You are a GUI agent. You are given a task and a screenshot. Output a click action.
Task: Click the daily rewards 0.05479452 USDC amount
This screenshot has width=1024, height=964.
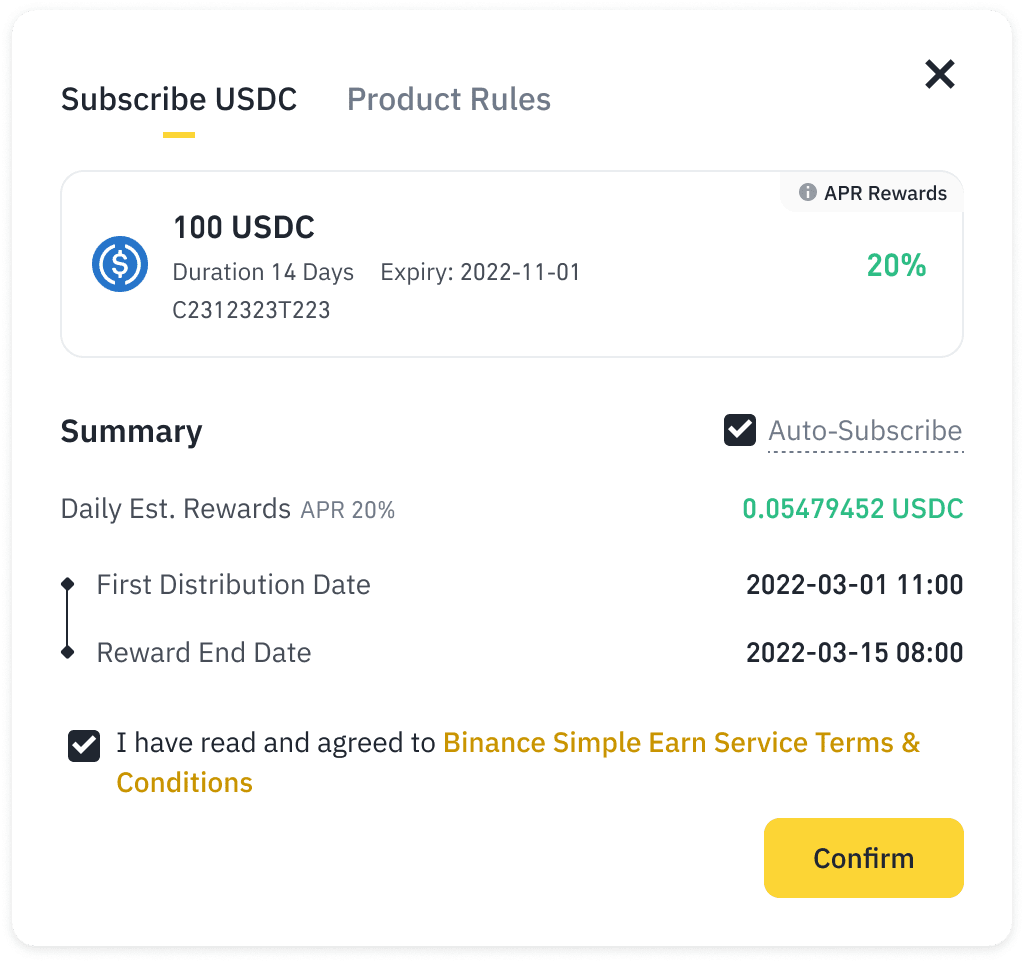click(852, 509)
